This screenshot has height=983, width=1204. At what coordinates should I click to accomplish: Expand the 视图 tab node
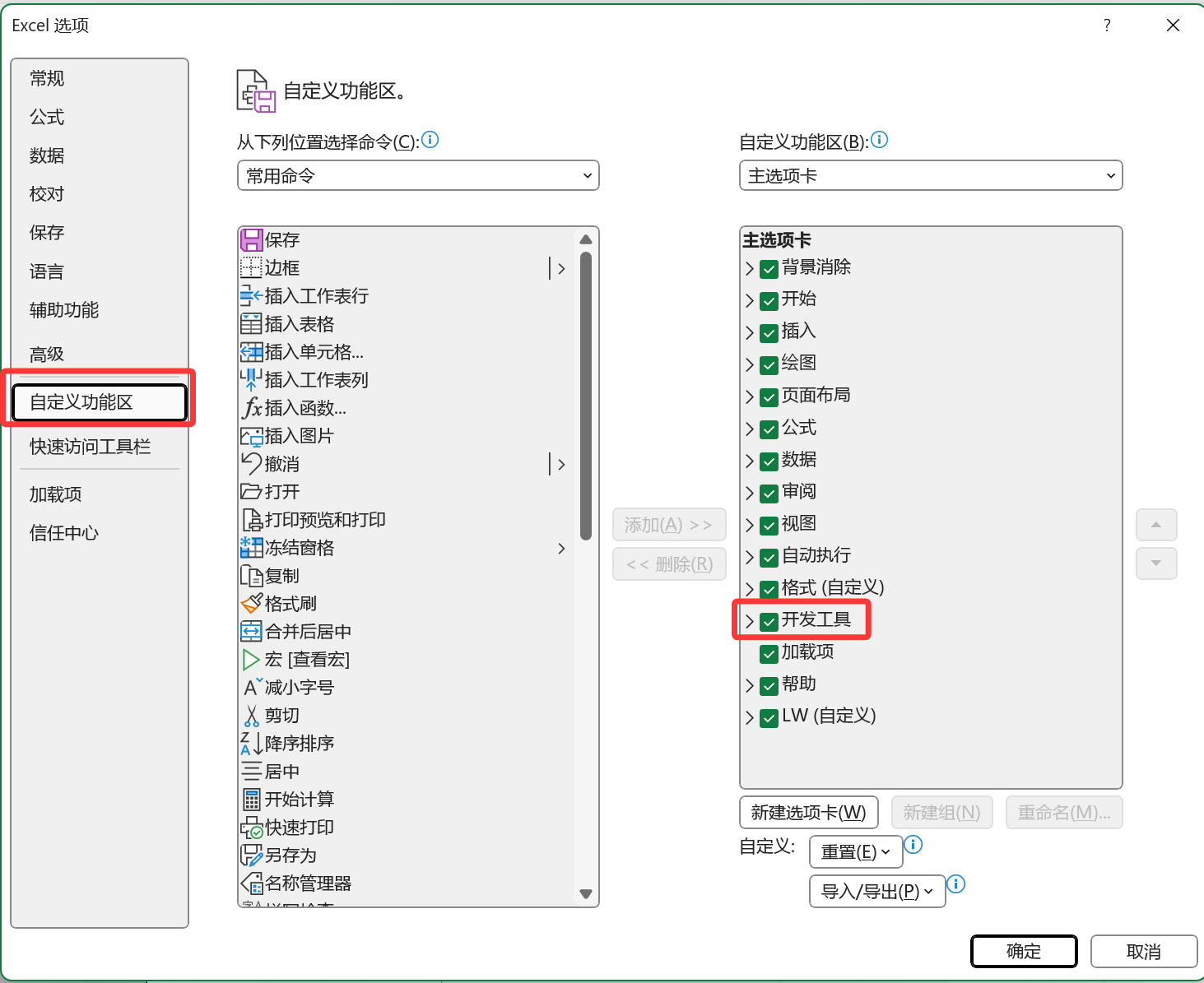pyautogui.click(x=749, y=525)
